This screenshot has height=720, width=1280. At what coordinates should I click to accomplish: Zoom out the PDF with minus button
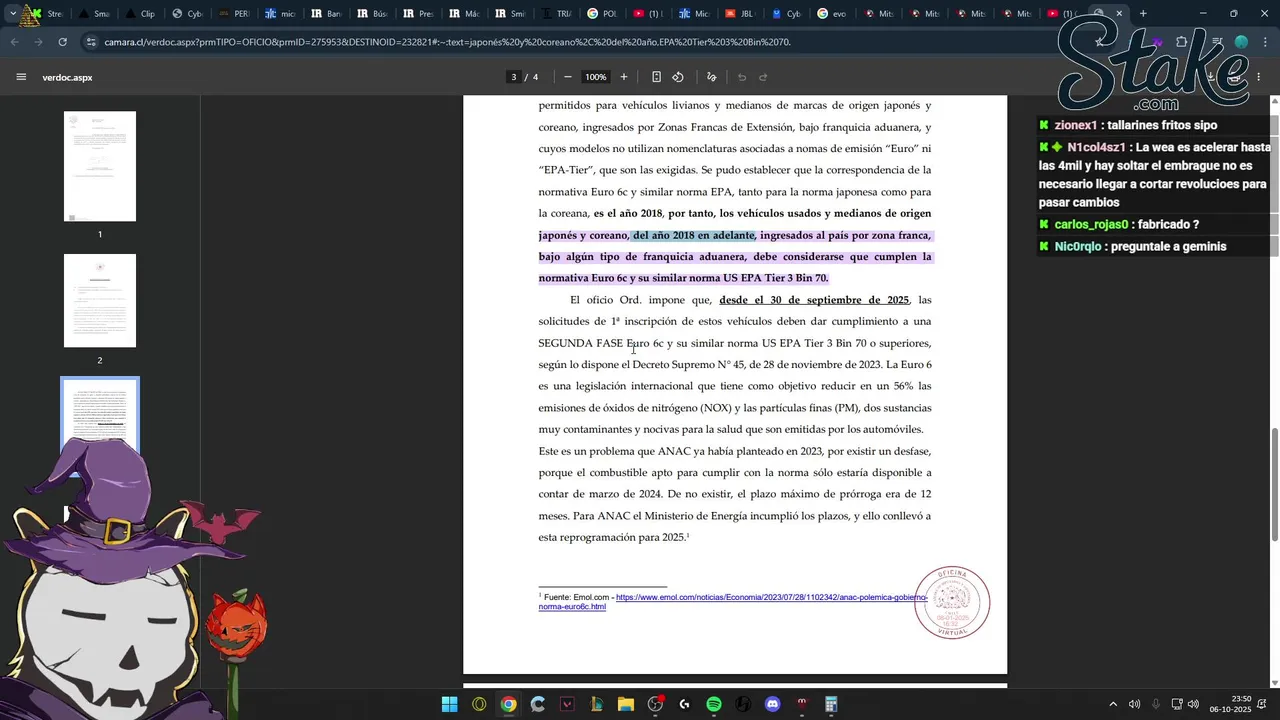[568, 77]
